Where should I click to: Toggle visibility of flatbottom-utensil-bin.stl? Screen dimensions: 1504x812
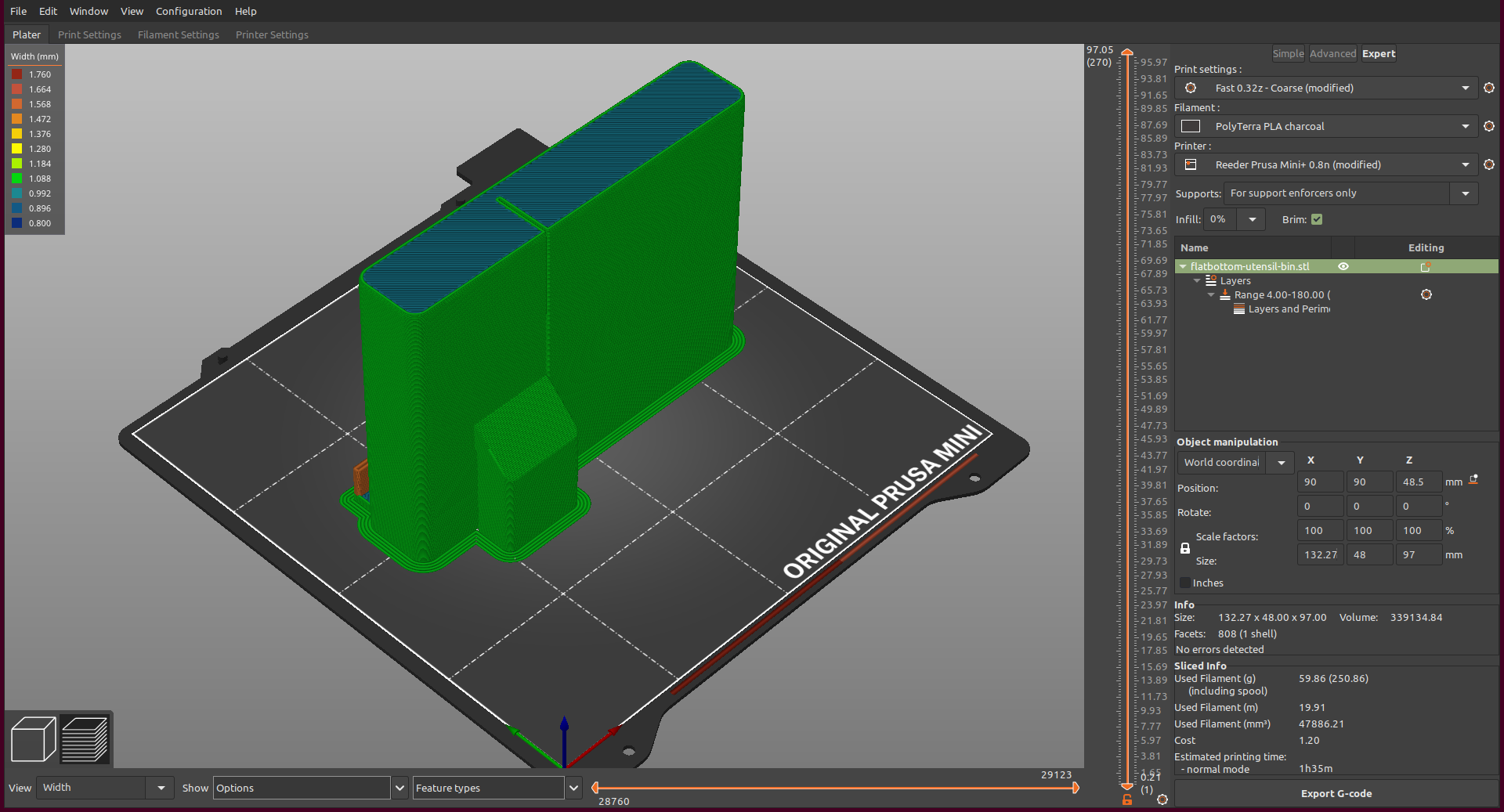click(x=1344, y=266)
